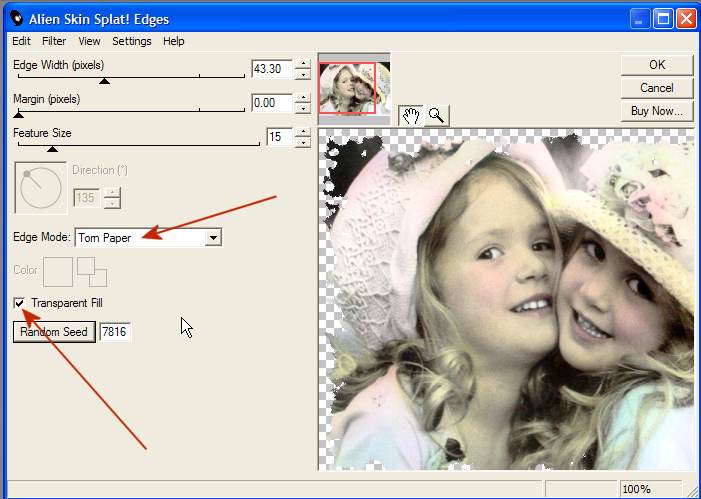Increase Edge Width with up arrow
701x499 pixels.
(x=303, y=64)
